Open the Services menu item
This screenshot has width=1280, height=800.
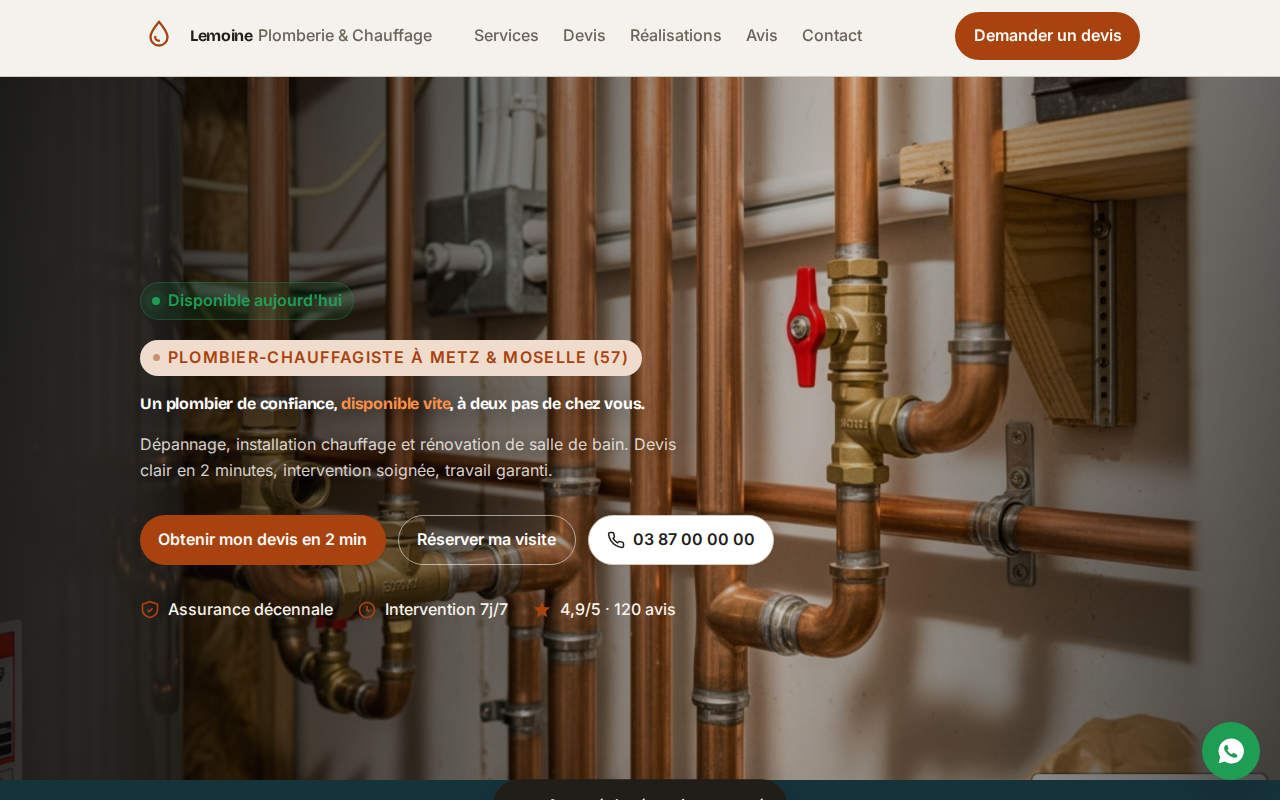[x=506, y=35]
